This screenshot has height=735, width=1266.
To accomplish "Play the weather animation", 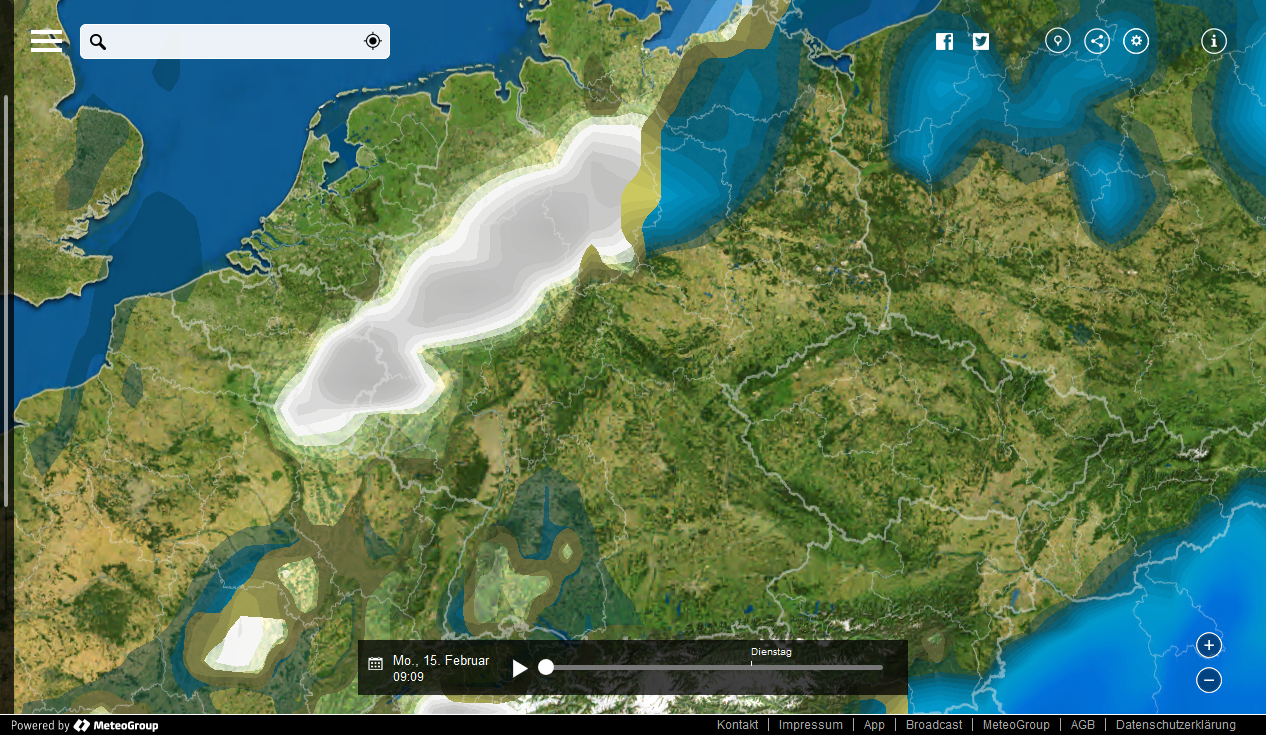I will coord(520,668).
